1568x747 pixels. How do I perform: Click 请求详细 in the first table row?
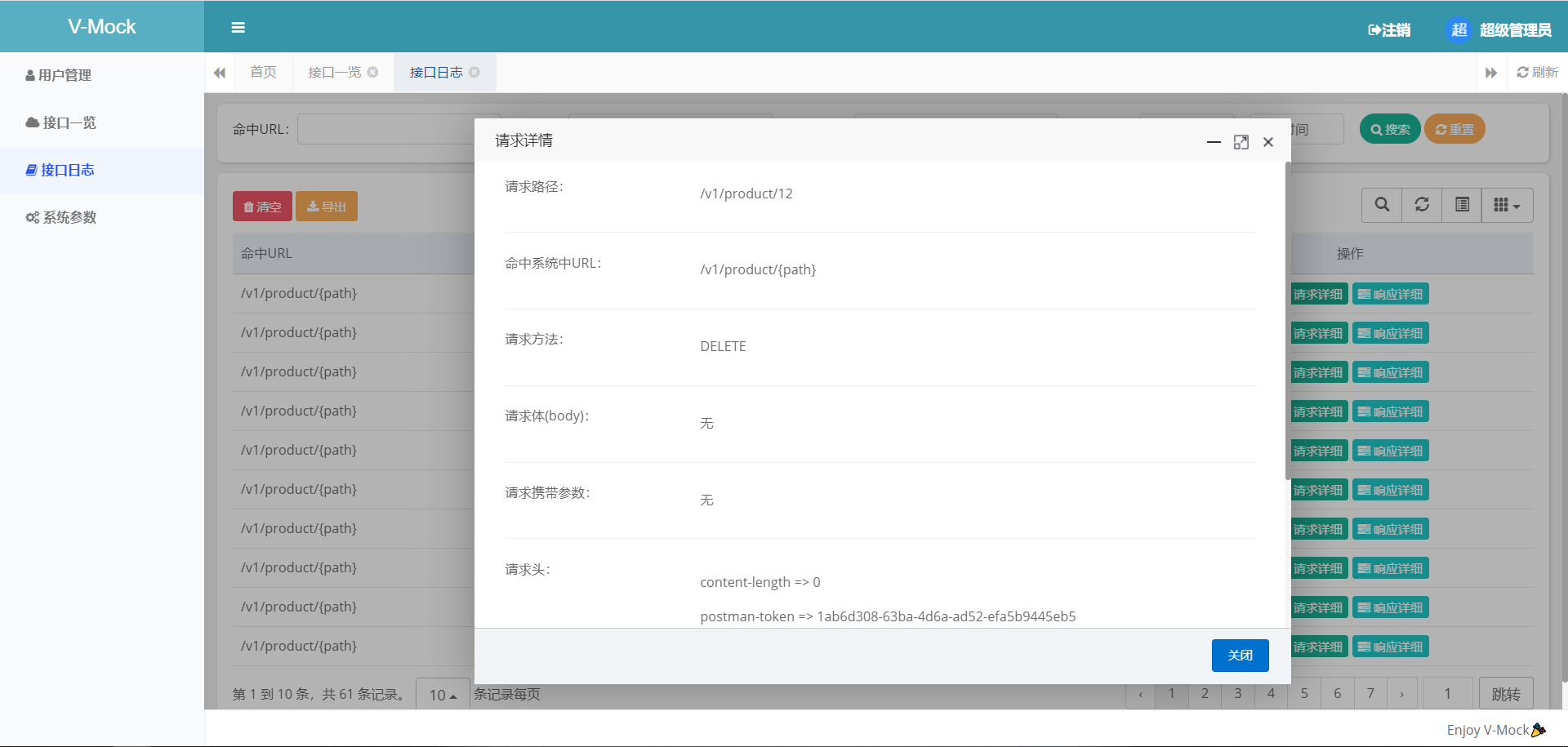point(1319,294)
